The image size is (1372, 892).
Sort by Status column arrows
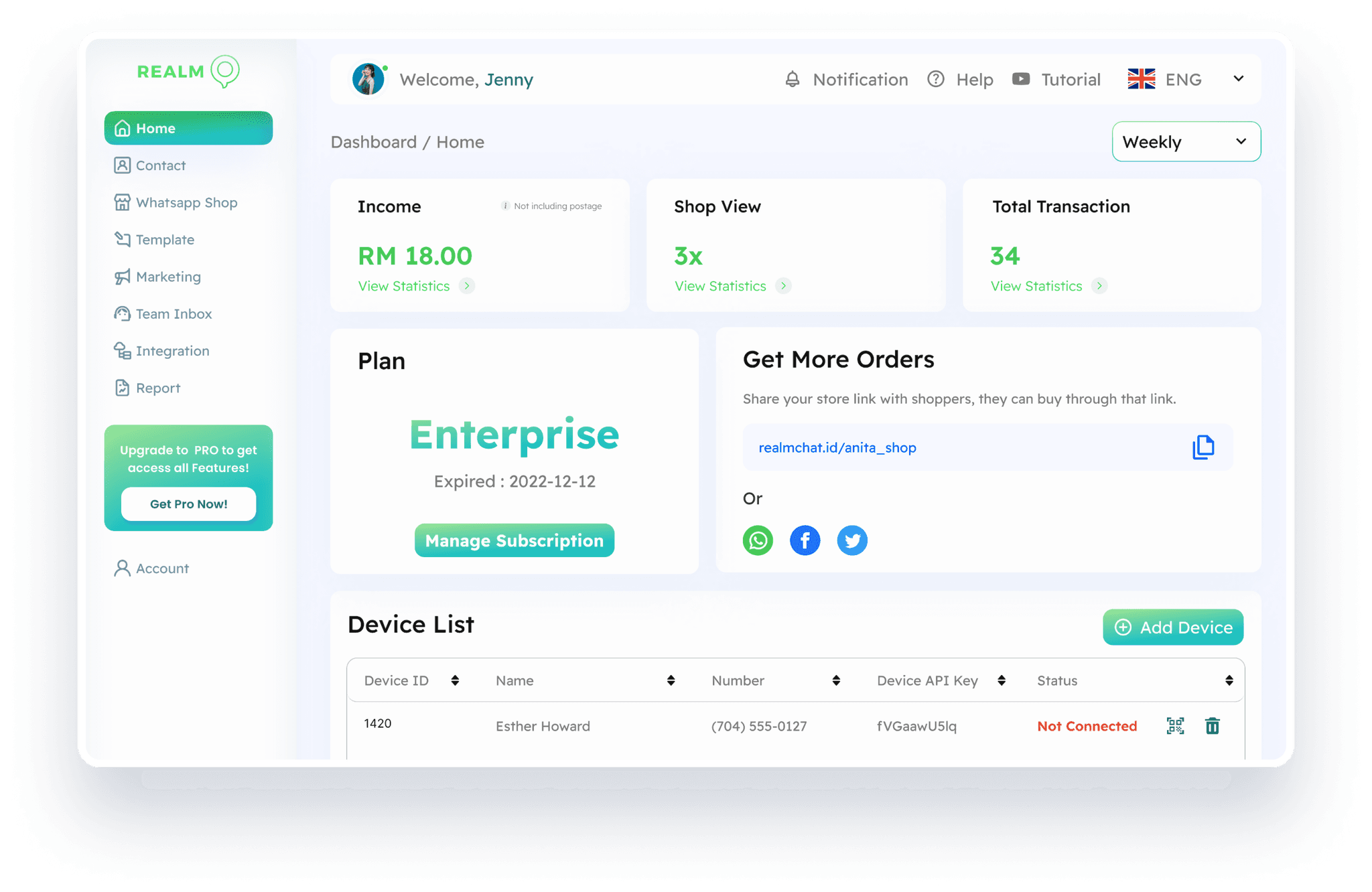[1229, 680]
